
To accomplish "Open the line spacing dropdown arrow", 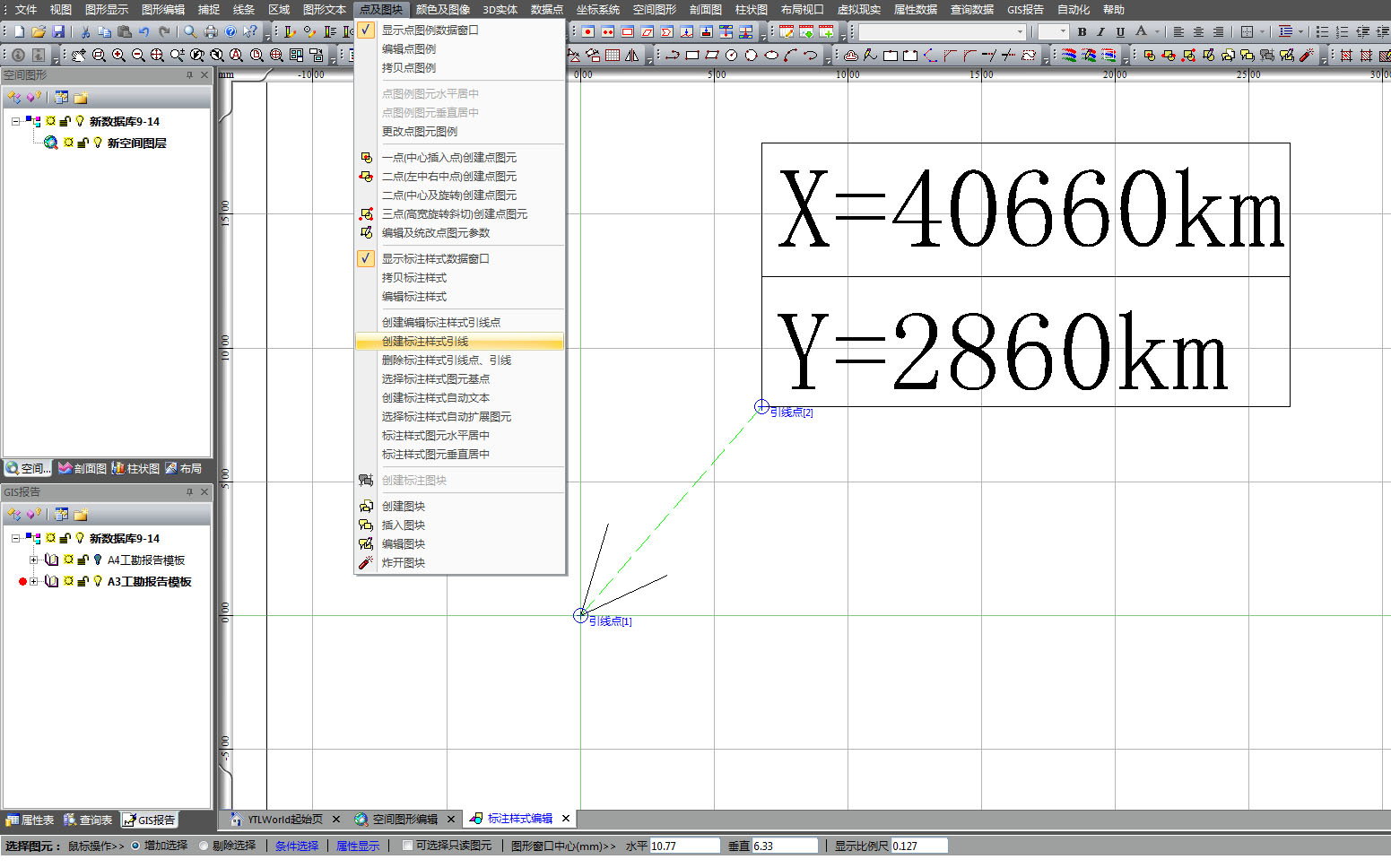I will tap(1301, 31).
